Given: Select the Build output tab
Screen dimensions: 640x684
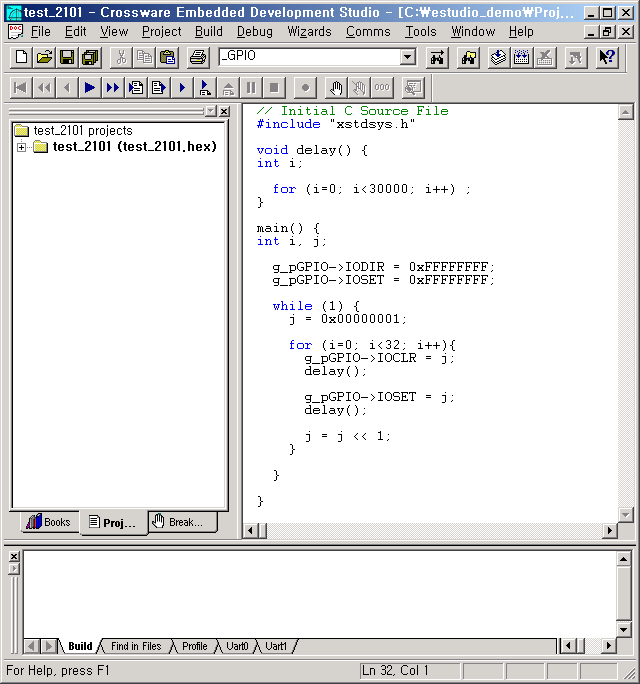Looking at the screenshot, I should (x=80, y=646).
